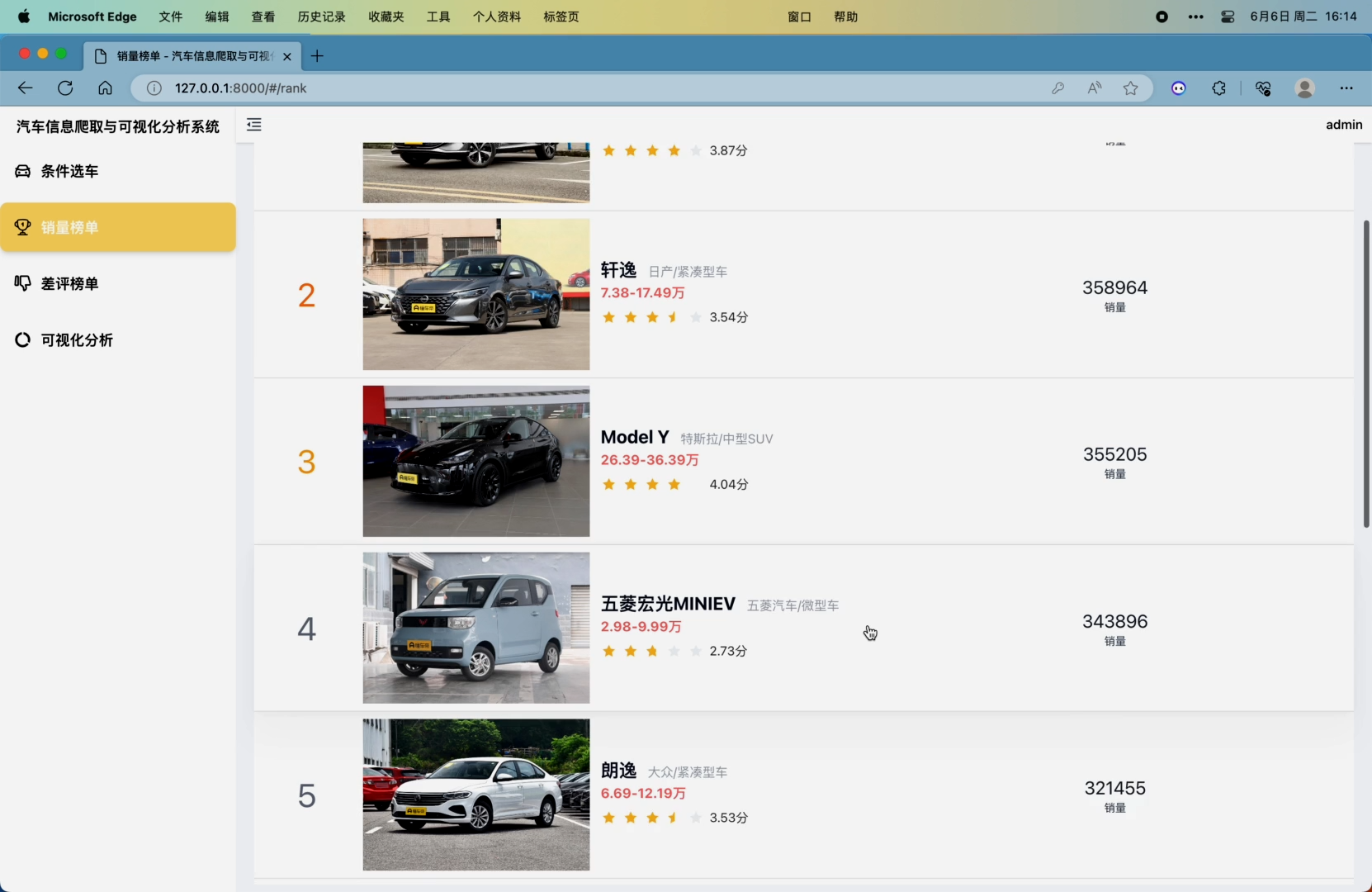
Task: Close the 销量榜单 browser tab
Action: pos(286,56)
